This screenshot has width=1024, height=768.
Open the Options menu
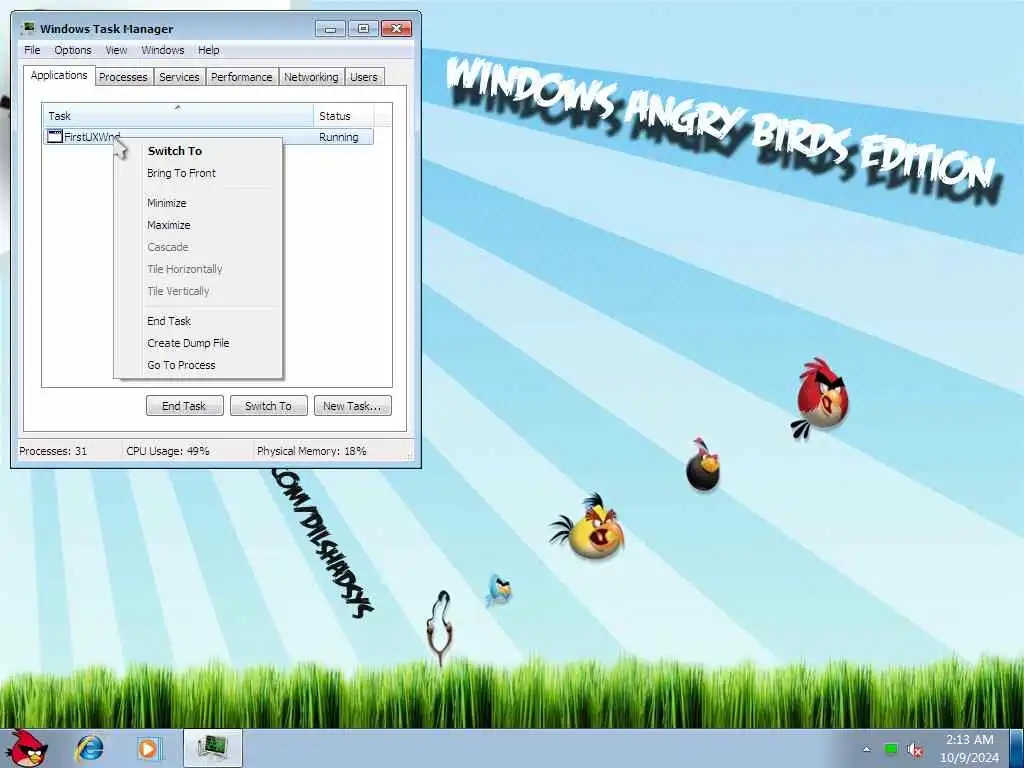pos(72,50)
